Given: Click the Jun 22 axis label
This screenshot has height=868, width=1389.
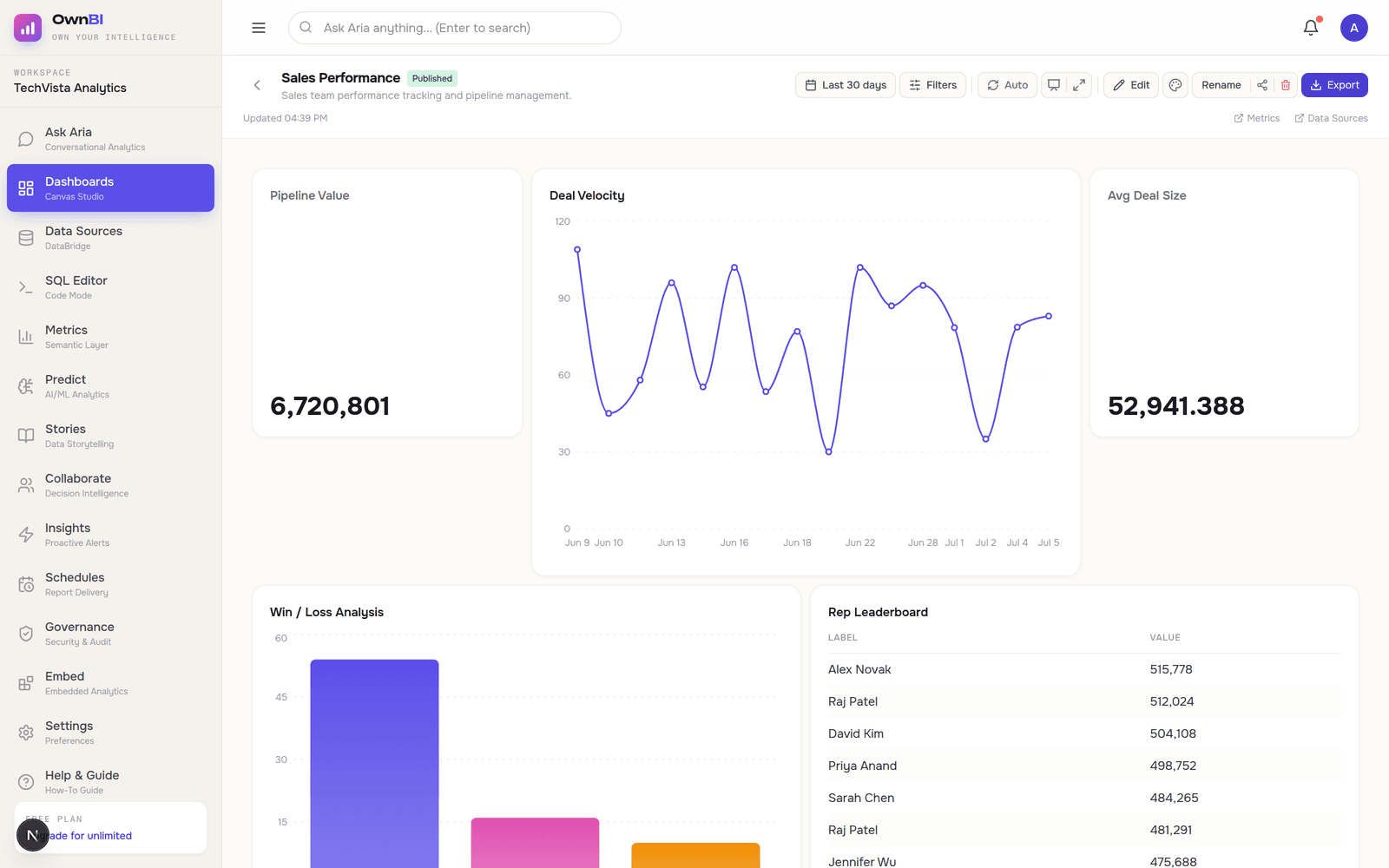Looking at the screenshot, I should [x=860, y=542].
